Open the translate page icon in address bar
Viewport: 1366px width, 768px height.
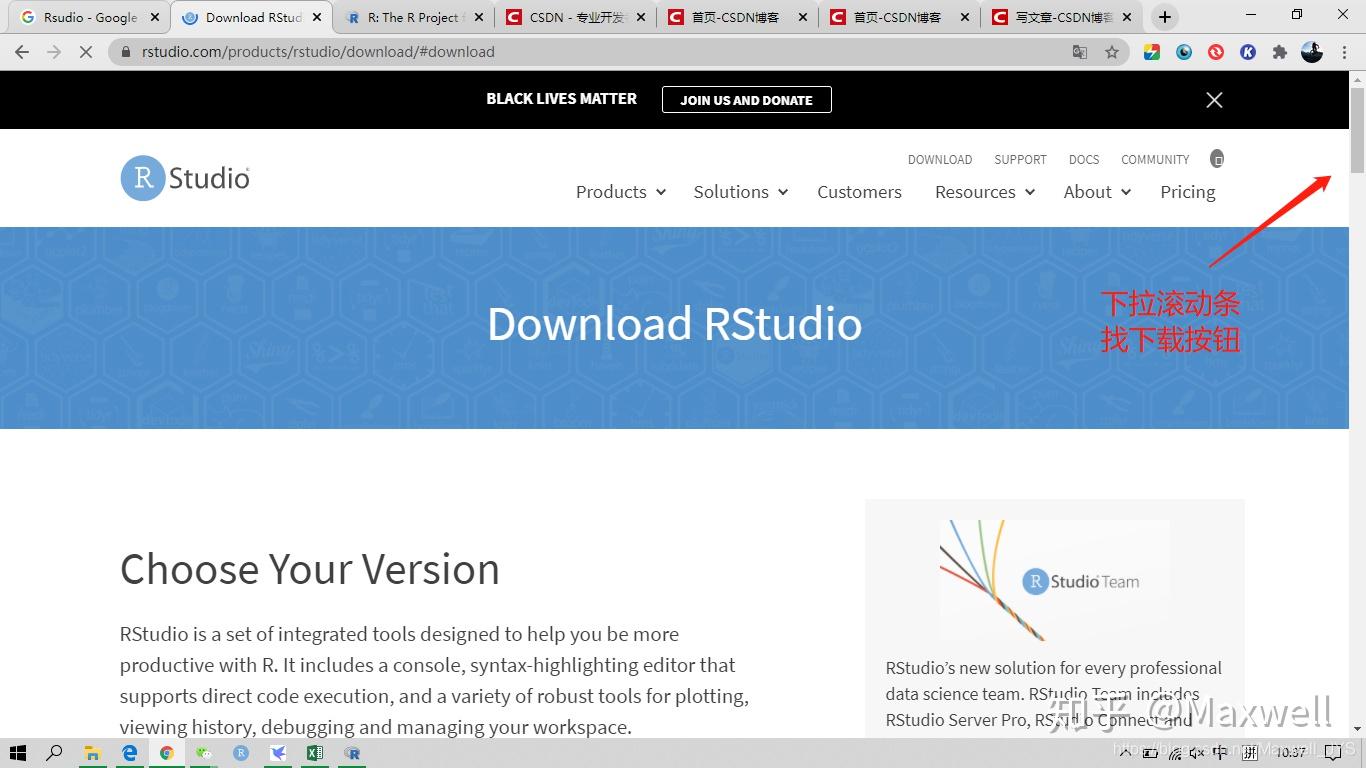click(1080, 51)
